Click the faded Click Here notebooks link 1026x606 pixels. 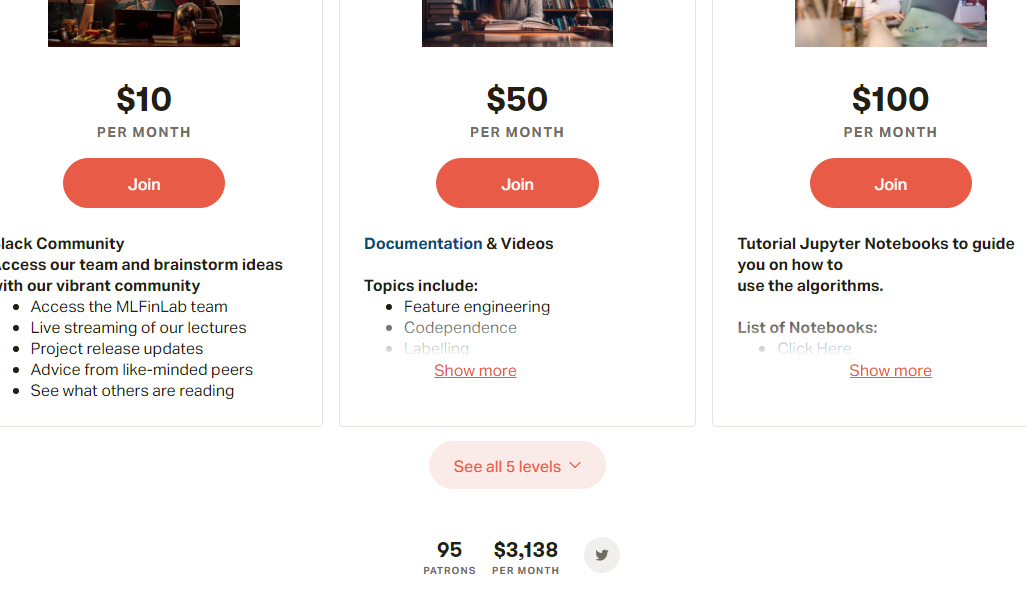click(x=814, y=349)
